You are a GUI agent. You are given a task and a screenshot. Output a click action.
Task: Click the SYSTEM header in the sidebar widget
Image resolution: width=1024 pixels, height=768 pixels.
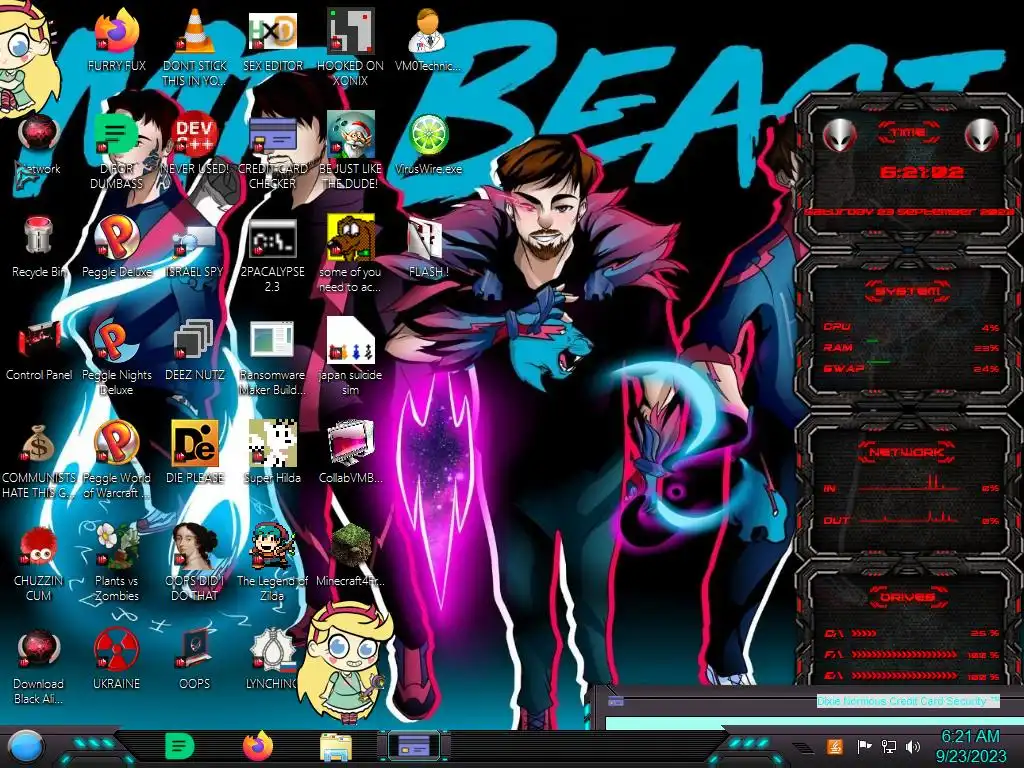pos(908,291)
